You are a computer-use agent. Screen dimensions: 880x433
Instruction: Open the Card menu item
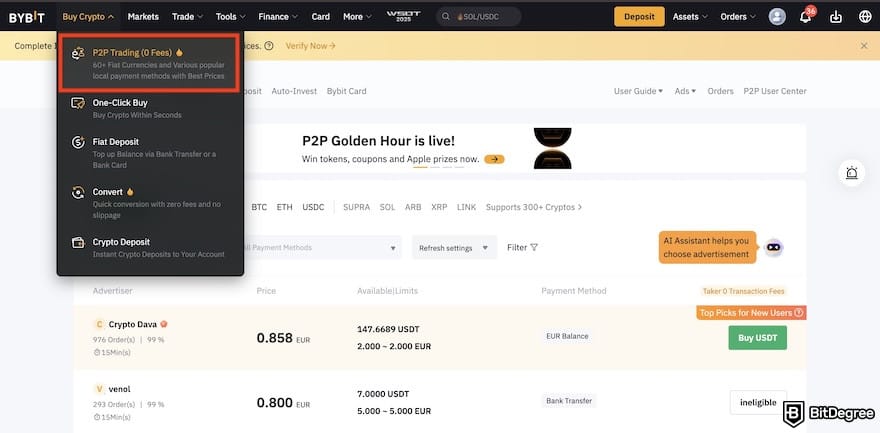pyautogui.click(x=320, y=17)
